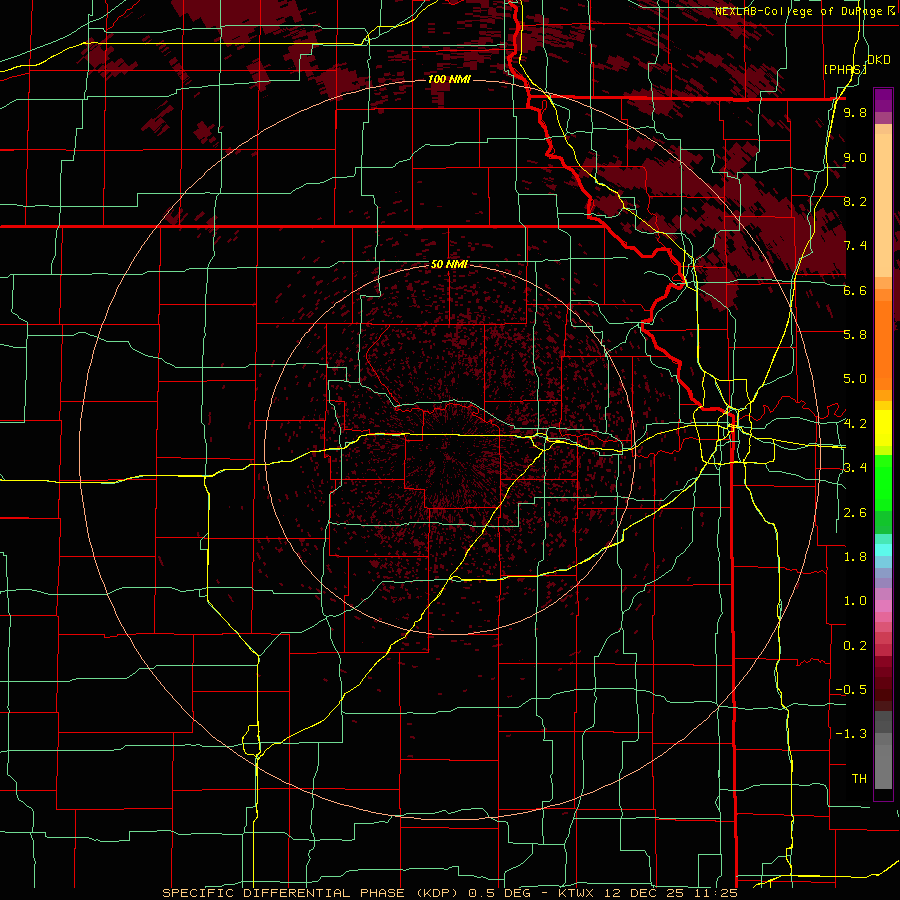Click the 7.4 value on the scale
900x900 pixels.
click(855, 246)
